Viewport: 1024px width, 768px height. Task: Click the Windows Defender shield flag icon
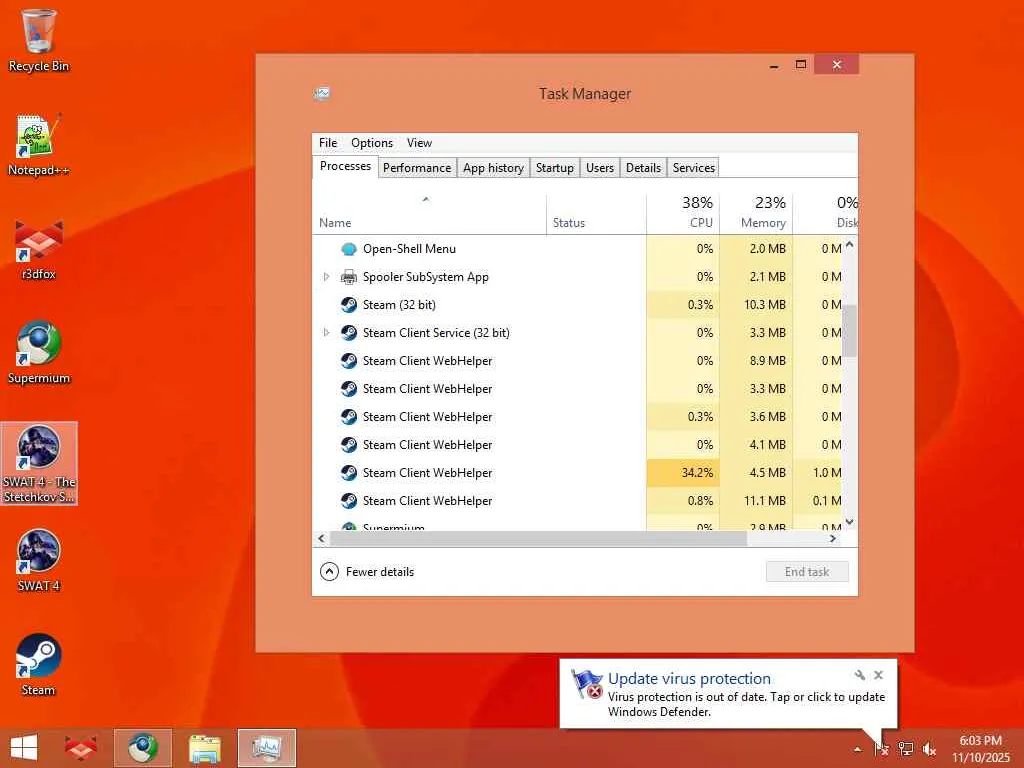(586, 684)
